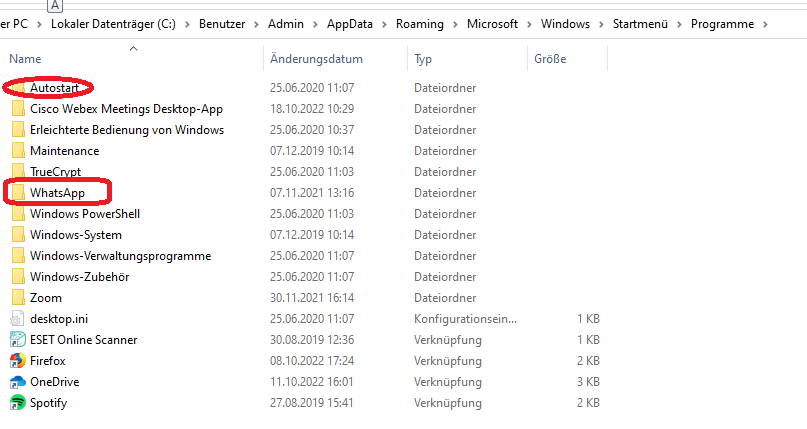
Task: Open the chevron after Windows breadcrumb
Action: [601, 24]
